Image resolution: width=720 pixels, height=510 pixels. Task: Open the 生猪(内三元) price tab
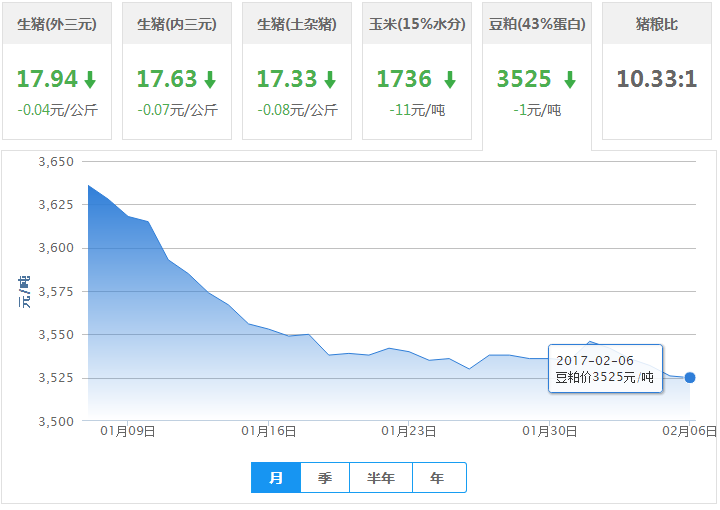[x=177, y=71]
